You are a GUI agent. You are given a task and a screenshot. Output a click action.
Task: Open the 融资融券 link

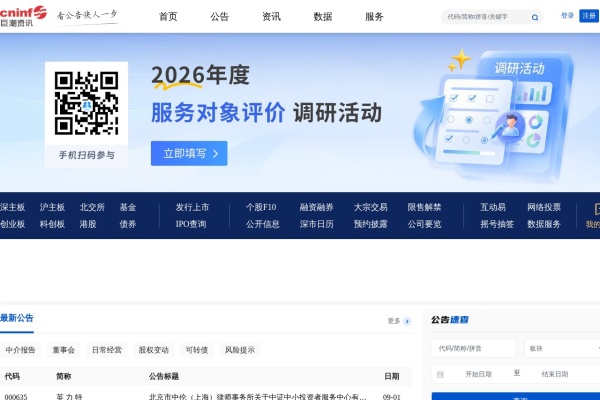[317, 207]
